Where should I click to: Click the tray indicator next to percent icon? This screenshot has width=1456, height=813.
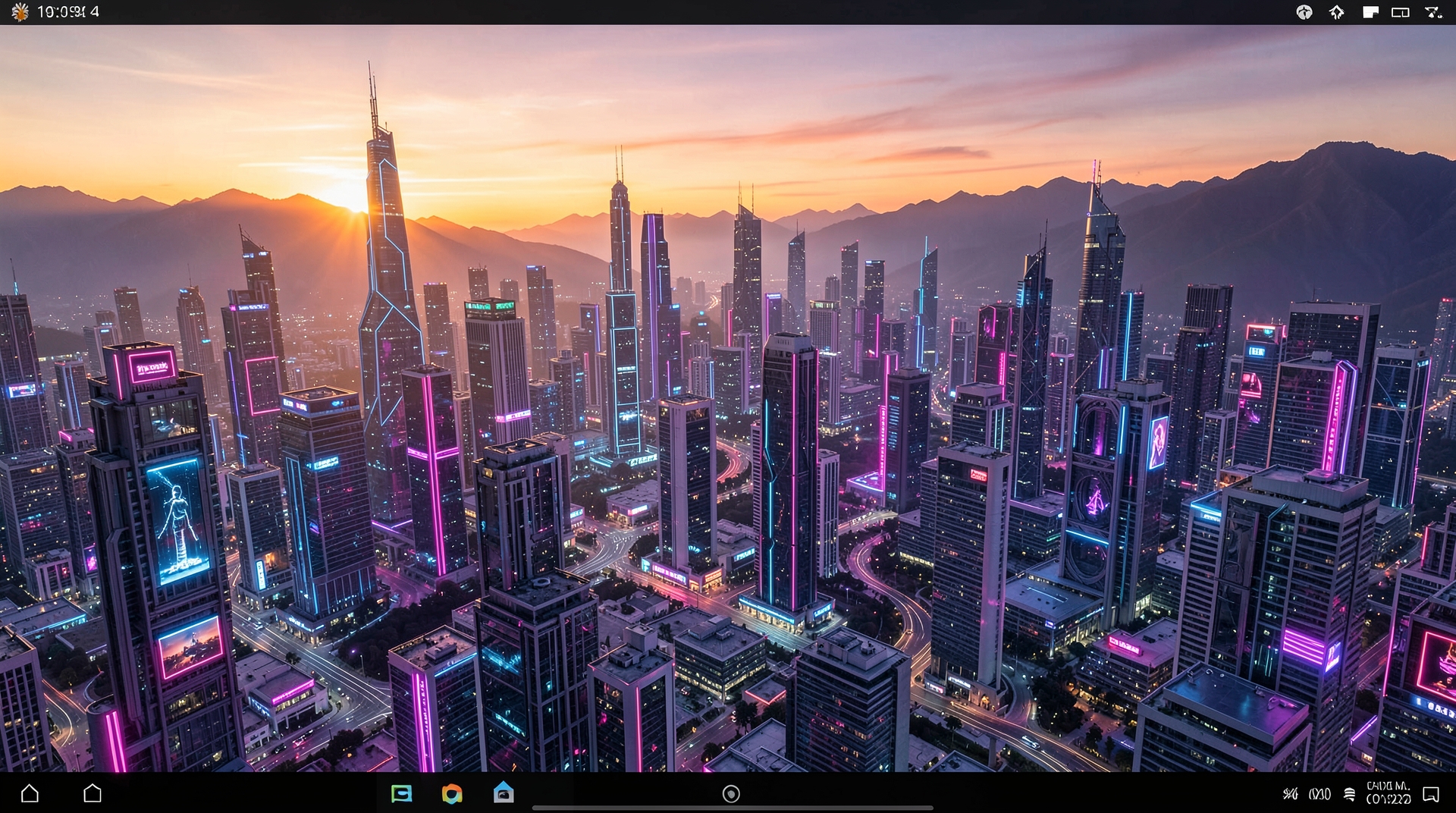(1319, 794)
